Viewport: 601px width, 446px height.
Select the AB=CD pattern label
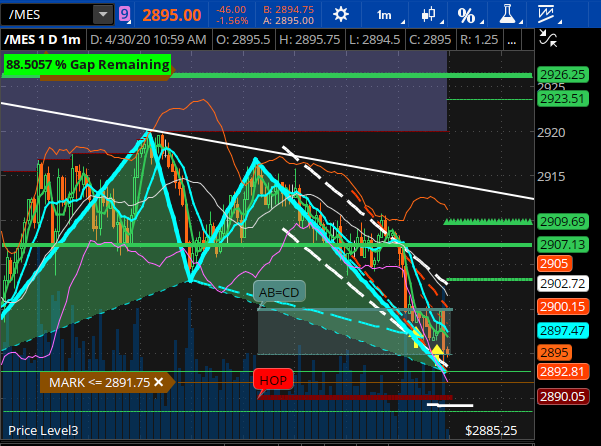279,293
